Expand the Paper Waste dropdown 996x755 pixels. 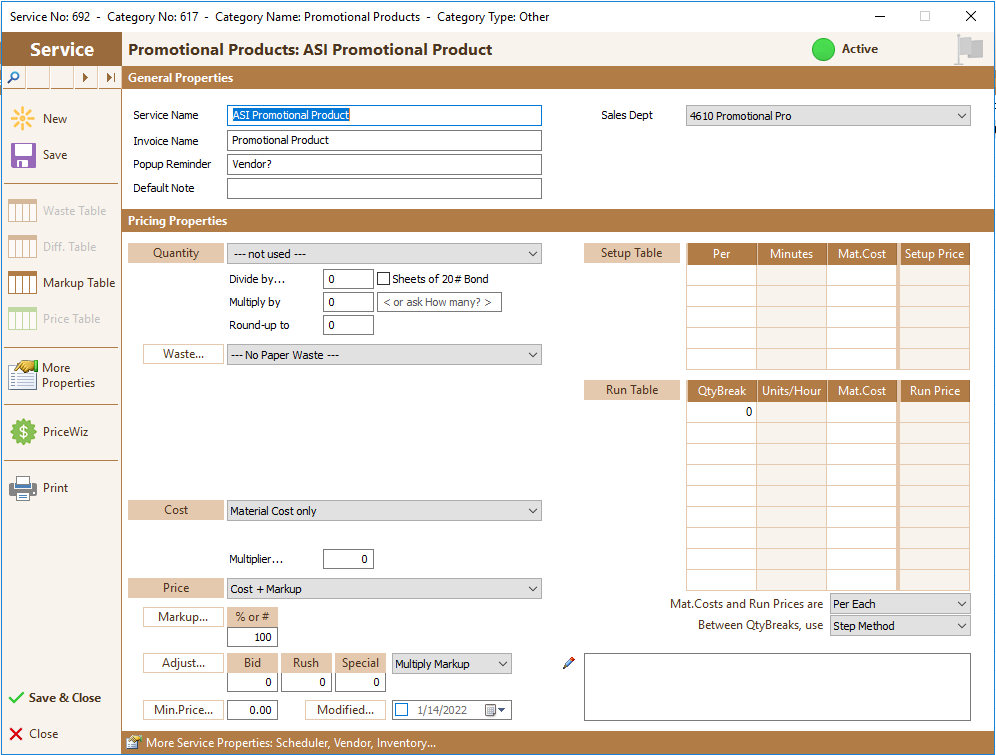pos(384,355)
